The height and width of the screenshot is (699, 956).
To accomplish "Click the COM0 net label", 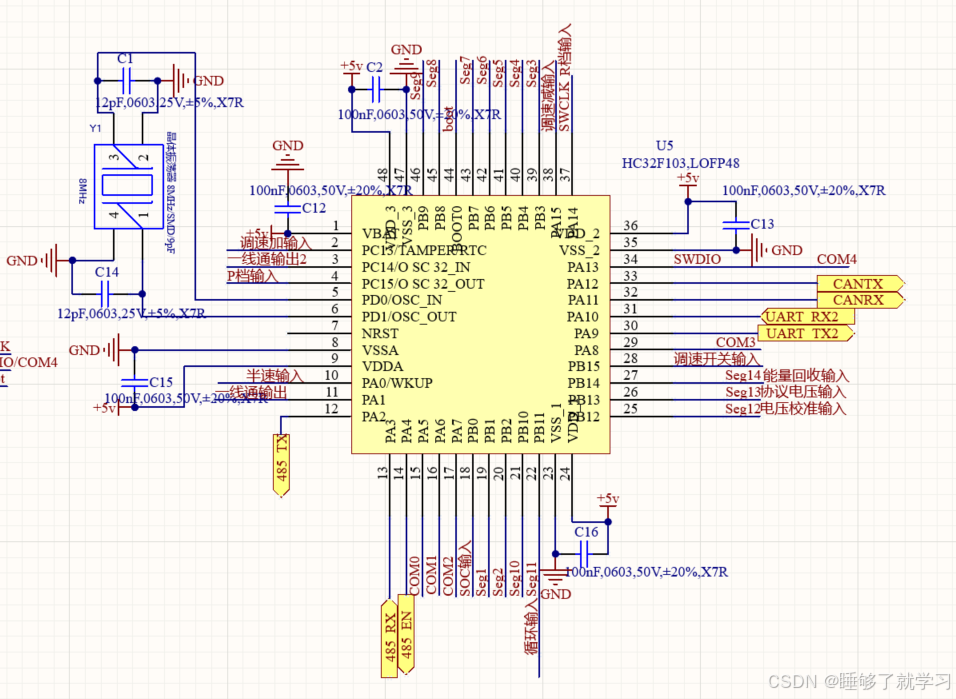I will (414, 576).
